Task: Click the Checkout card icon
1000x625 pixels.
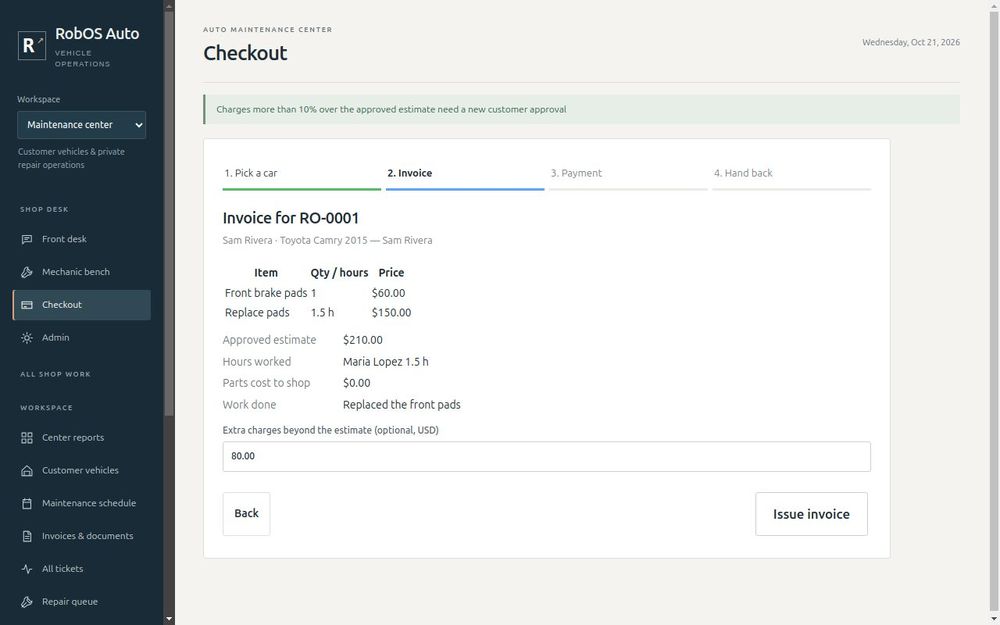Action: click(27, 305)
